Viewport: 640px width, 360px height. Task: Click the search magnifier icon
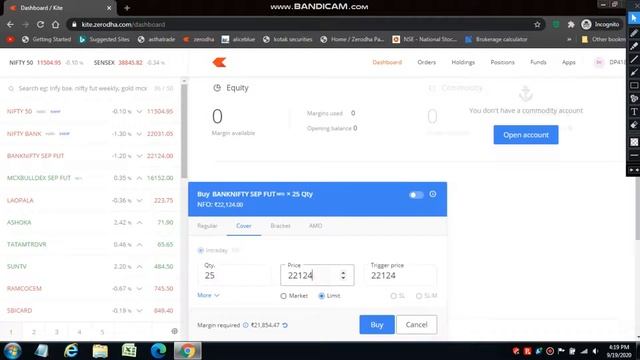click(11, 89)
